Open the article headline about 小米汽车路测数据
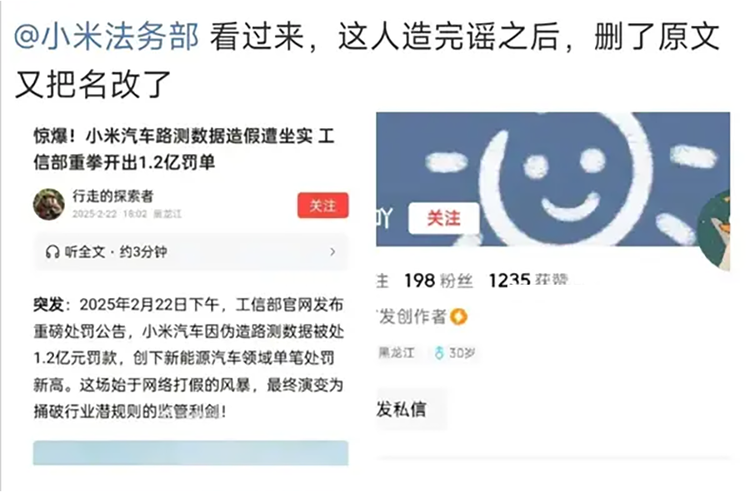The image size is (750, 492). tap(184, 150)
